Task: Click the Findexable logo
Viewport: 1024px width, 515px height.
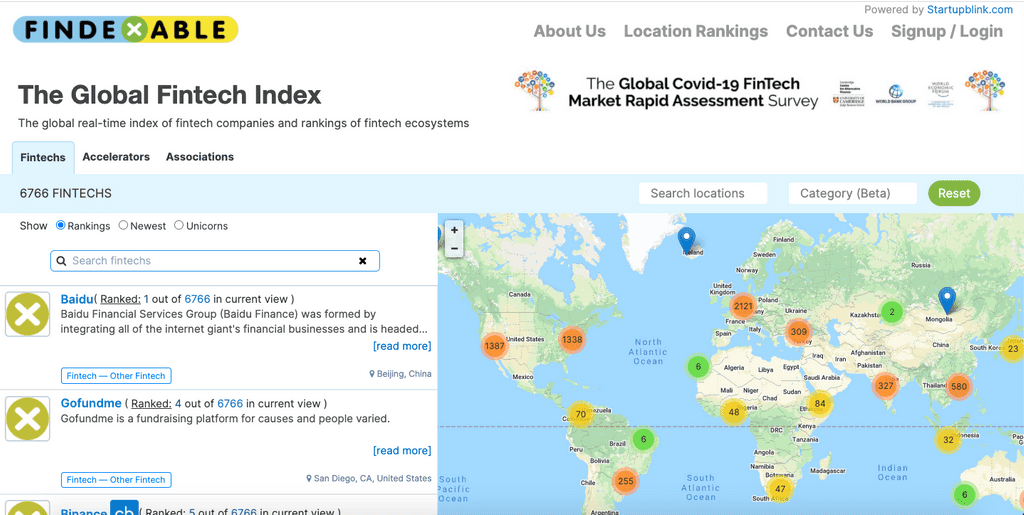Action: click(126, 29)
